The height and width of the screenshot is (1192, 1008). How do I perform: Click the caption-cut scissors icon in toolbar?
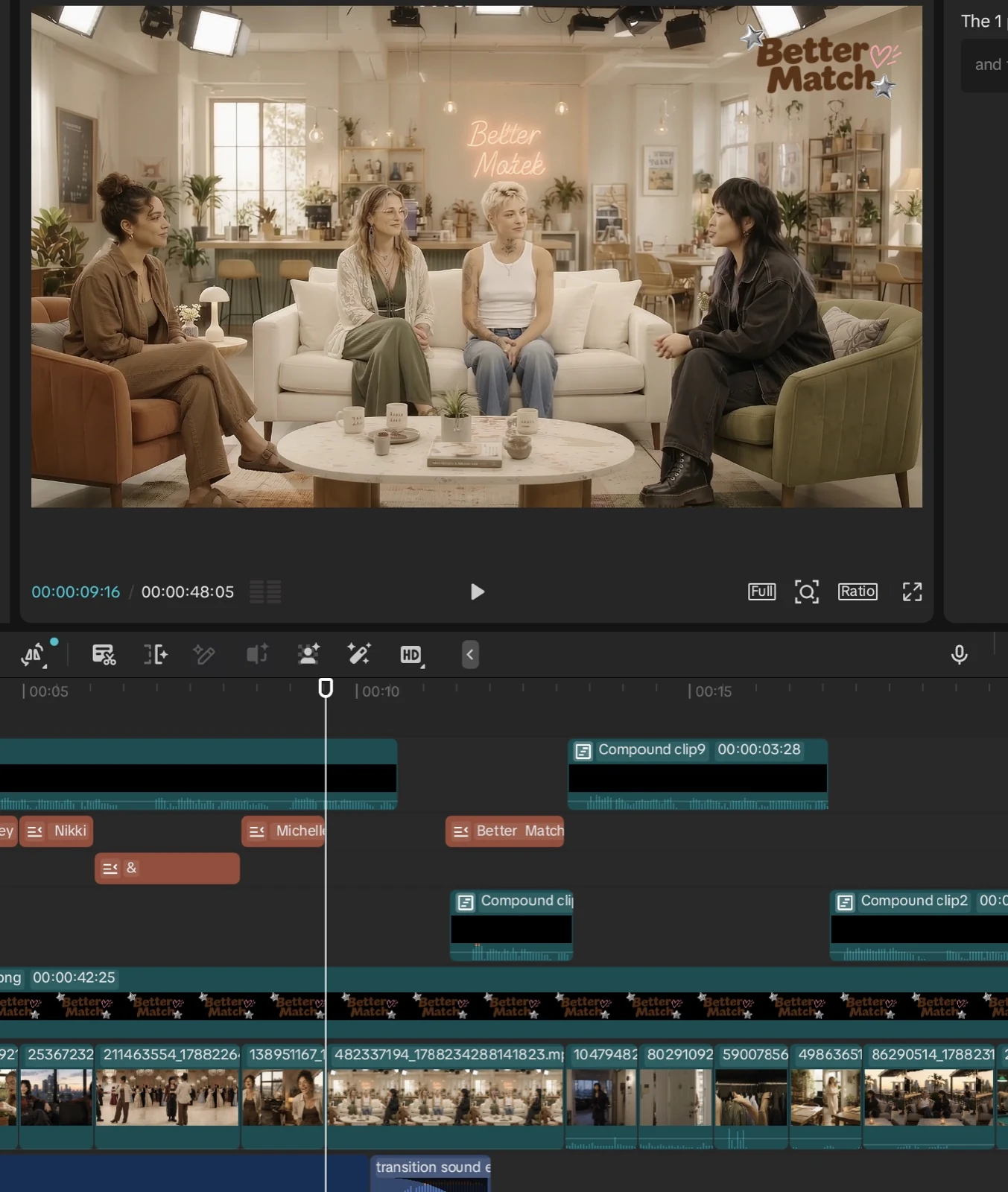pyautogui.click(x=104, y=655)
